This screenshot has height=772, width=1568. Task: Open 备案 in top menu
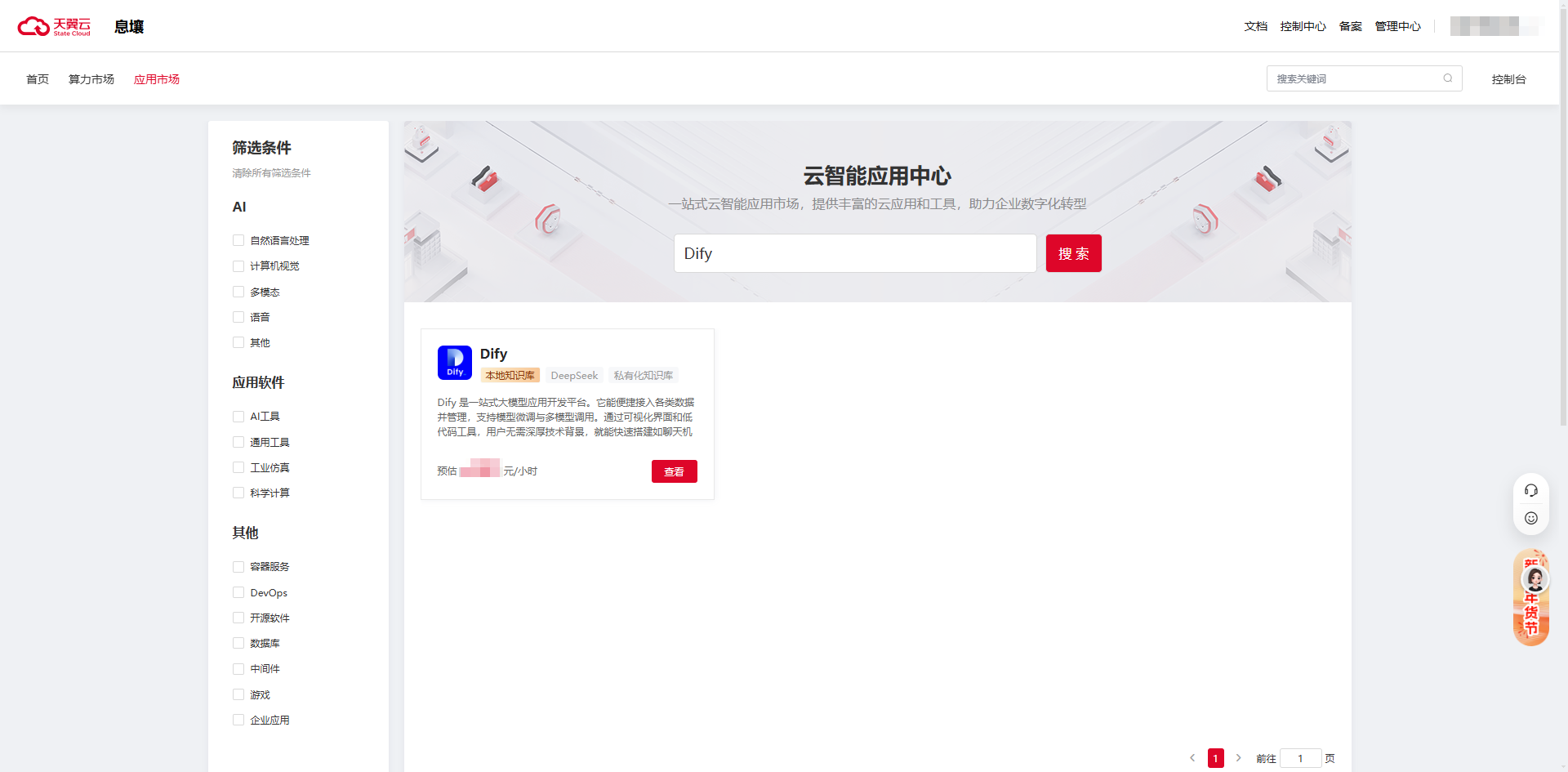pyautogui.click(x=1351, y=26)
